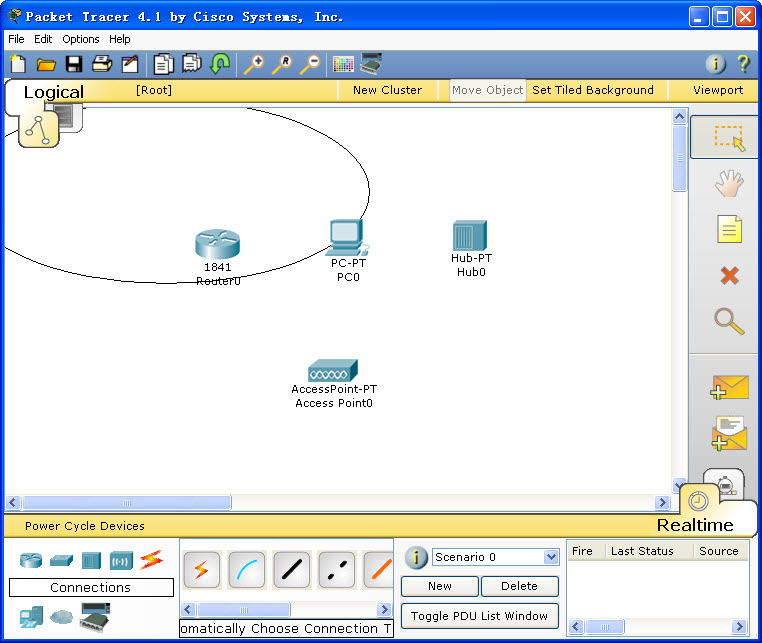Select the AccessPoint-PT device on canvas

[x=333, y=371]
